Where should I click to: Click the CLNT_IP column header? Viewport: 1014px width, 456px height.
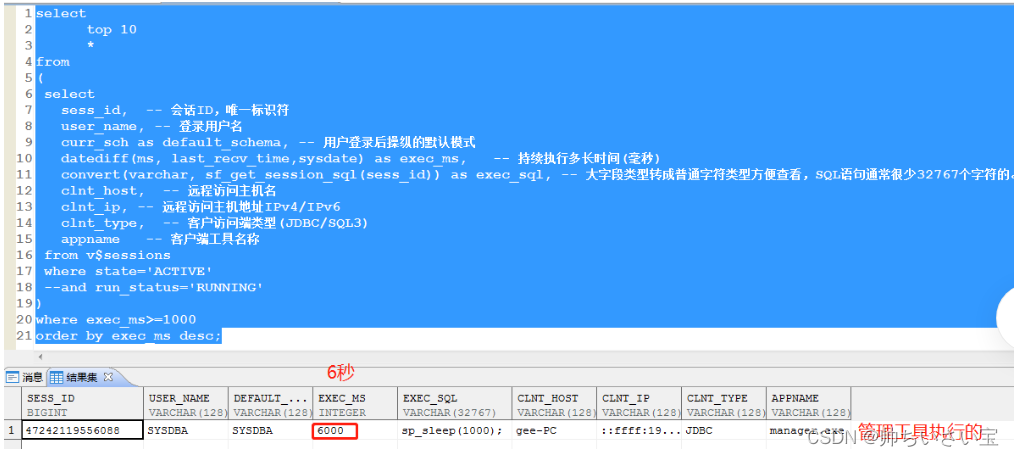coord(640,405)
